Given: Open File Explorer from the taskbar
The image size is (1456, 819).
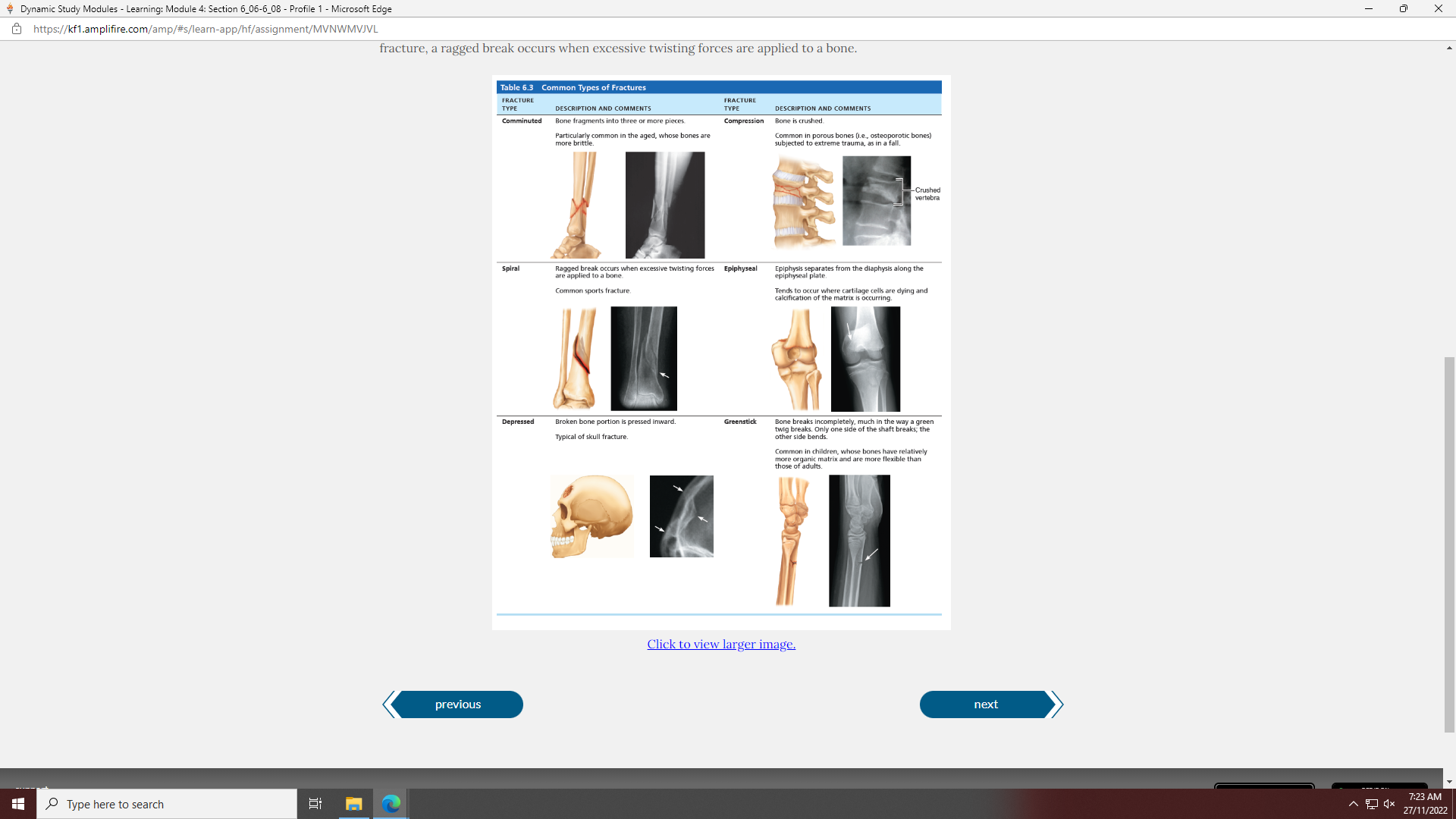Looking at the screenshot, I should point(354,804).
